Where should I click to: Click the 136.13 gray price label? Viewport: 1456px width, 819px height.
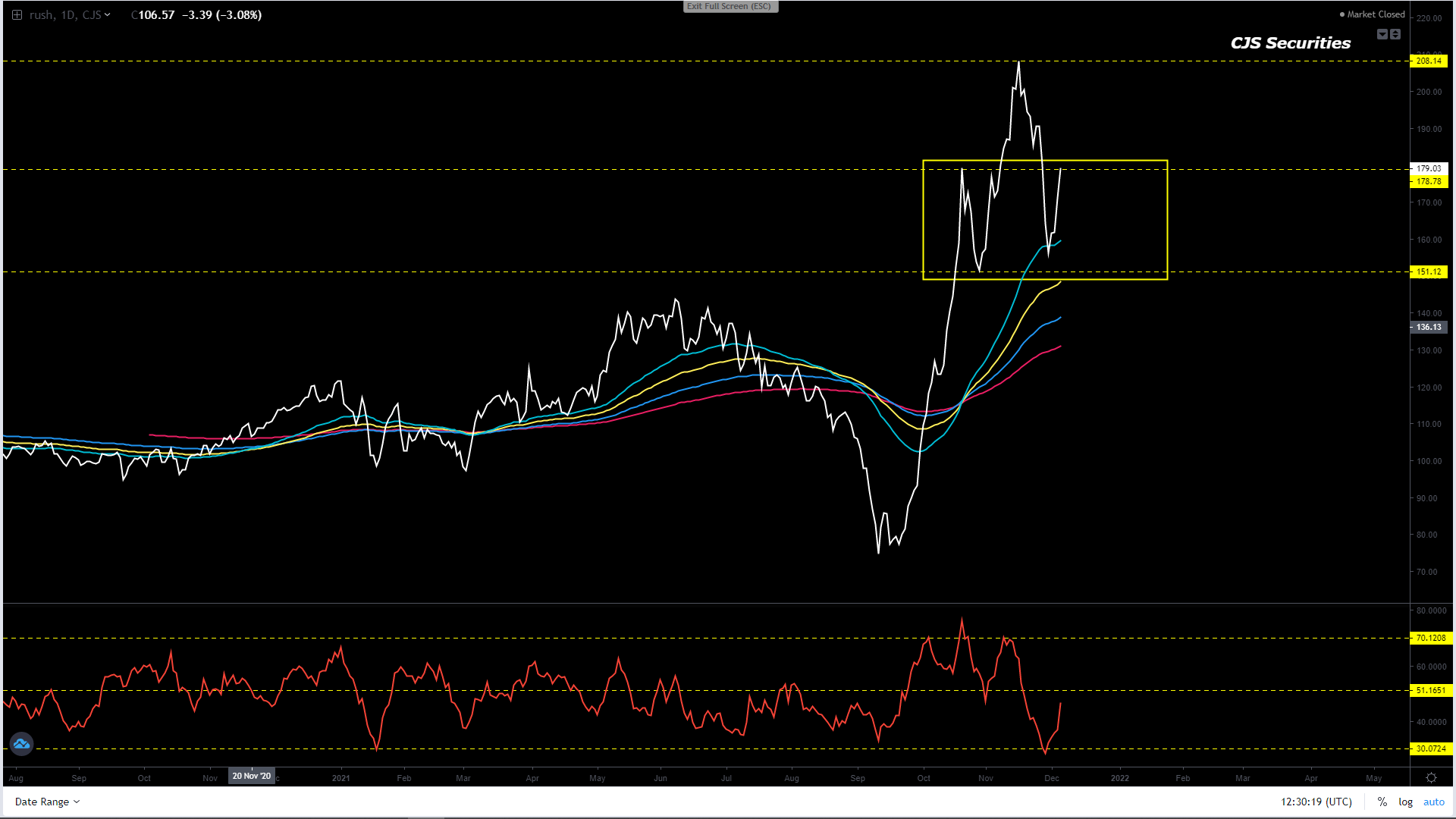pyautogui.click(x=1429, y=327)
